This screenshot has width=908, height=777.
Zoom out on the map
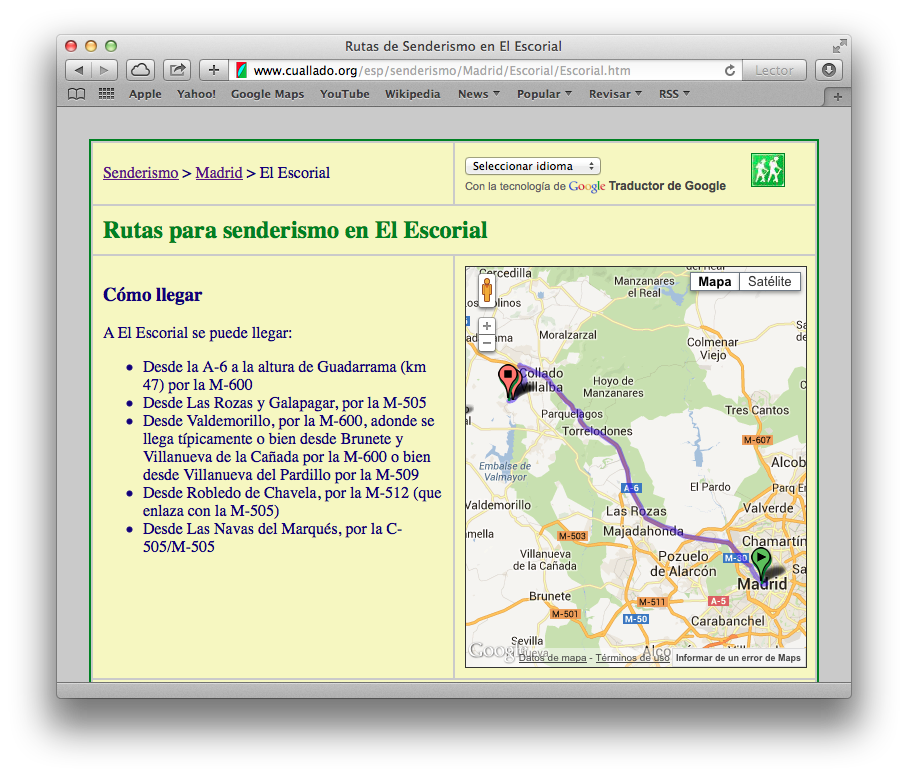(x=487, y=343)
